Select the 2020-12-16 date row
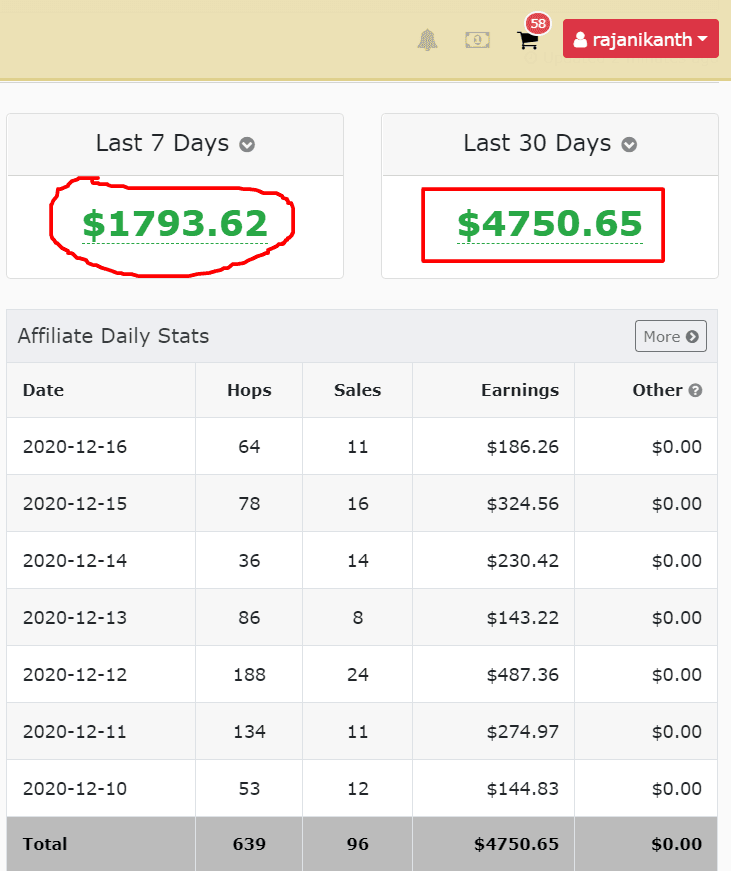731x871 pixels. pyautogui.click(x=75, y=447)
